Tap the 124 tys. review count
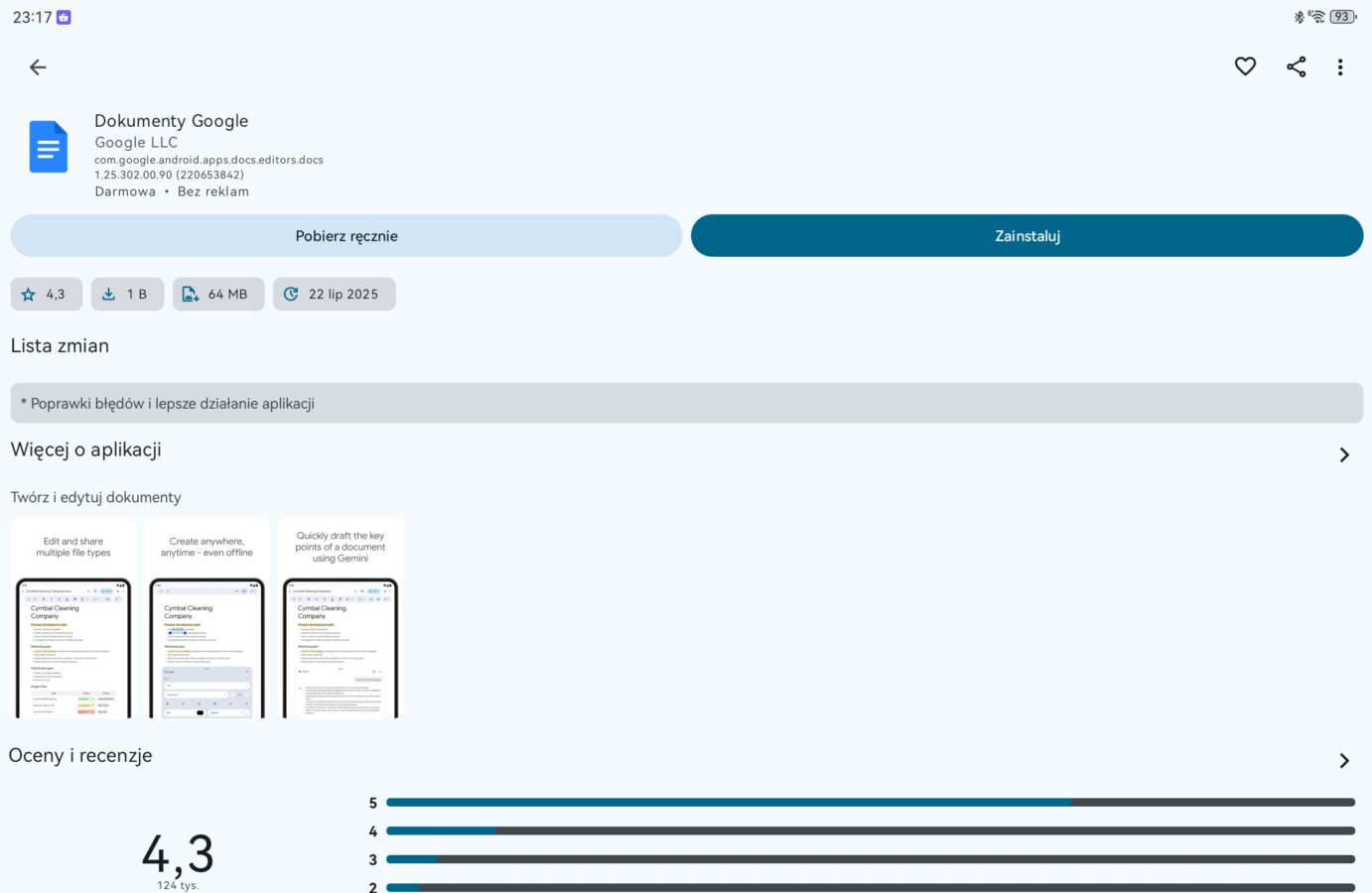This screenshot has height=893, width=1372. [178, 885]
